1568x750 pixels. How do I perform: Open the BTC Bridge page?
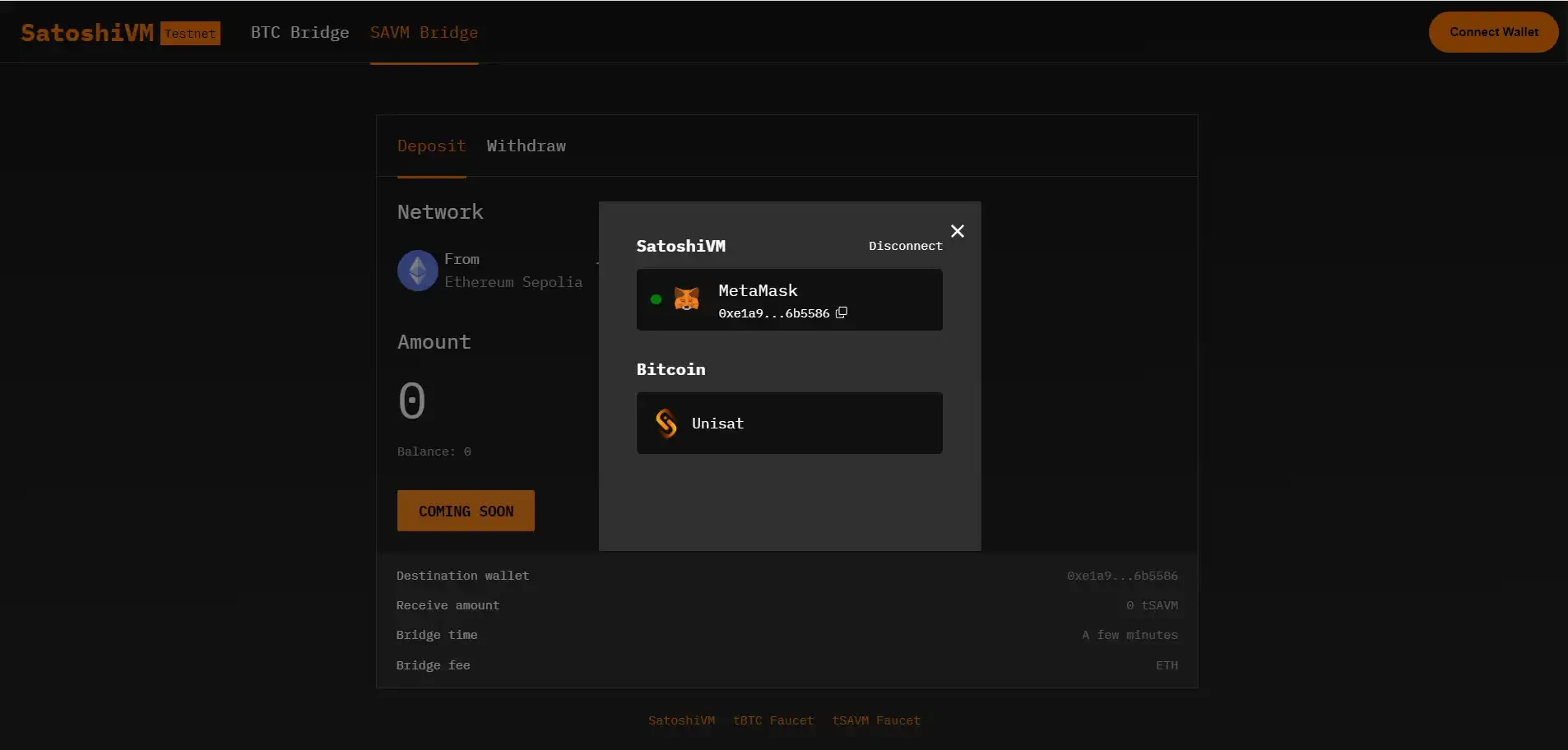coord(299,33)
